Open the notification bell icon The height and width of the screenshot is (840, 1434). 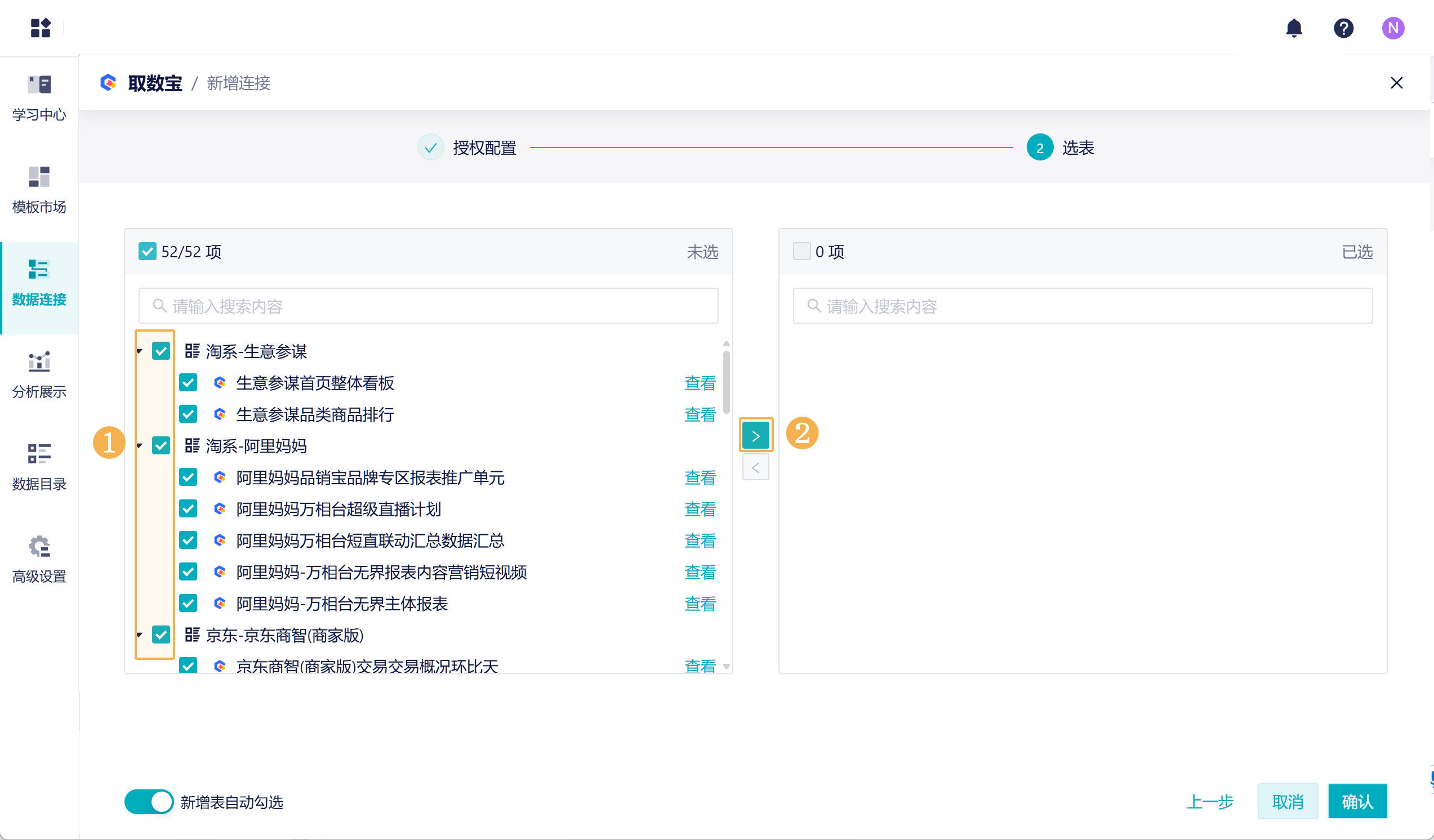point(1293,28)
